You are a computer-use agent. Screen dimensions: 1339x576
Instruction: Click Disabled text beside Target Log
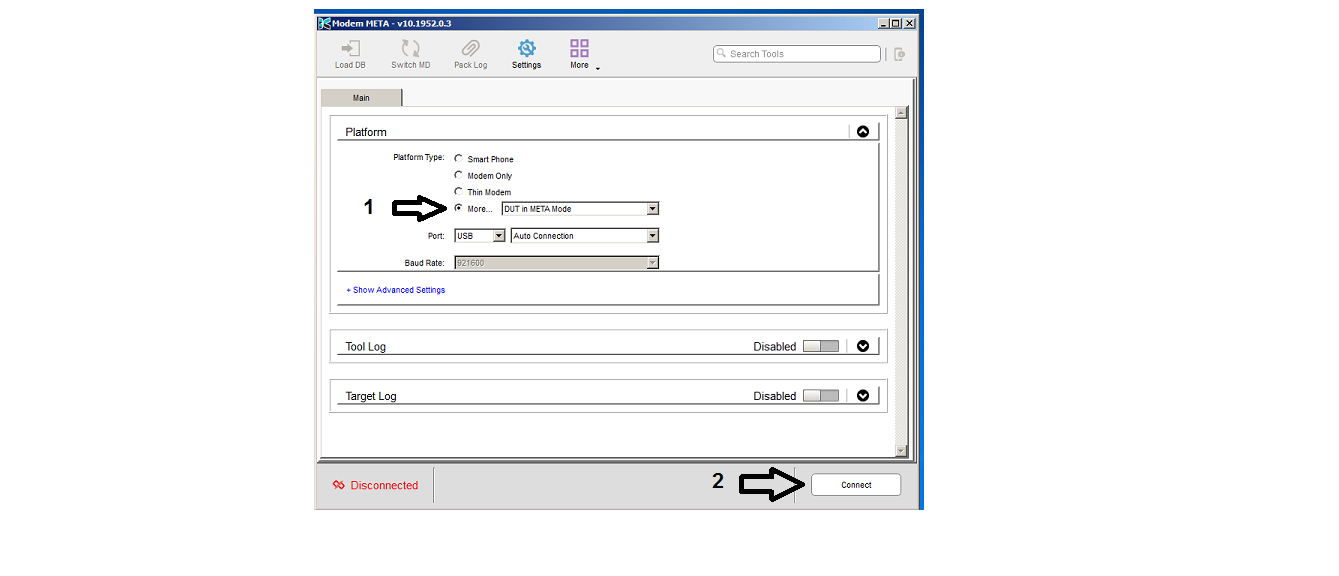[x=775, y=397]
